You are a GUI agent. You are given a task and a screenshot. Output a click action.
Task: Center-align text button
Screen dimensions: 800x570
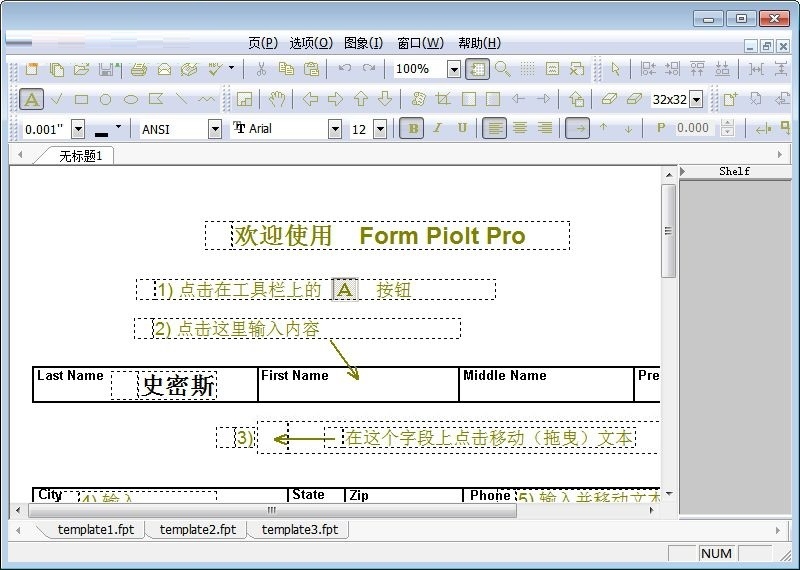point(520,128)
